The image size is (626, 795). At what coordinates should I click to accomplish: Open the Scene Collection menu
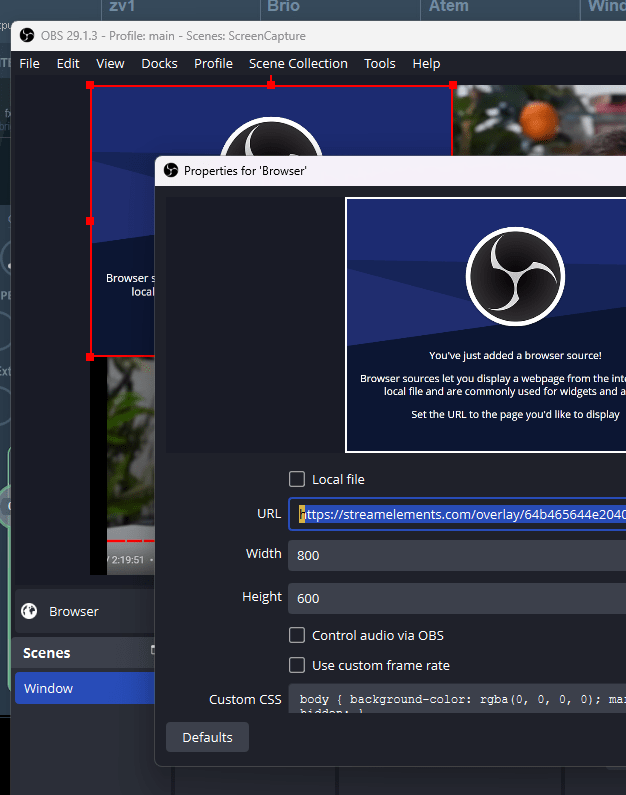coord(298,64)
